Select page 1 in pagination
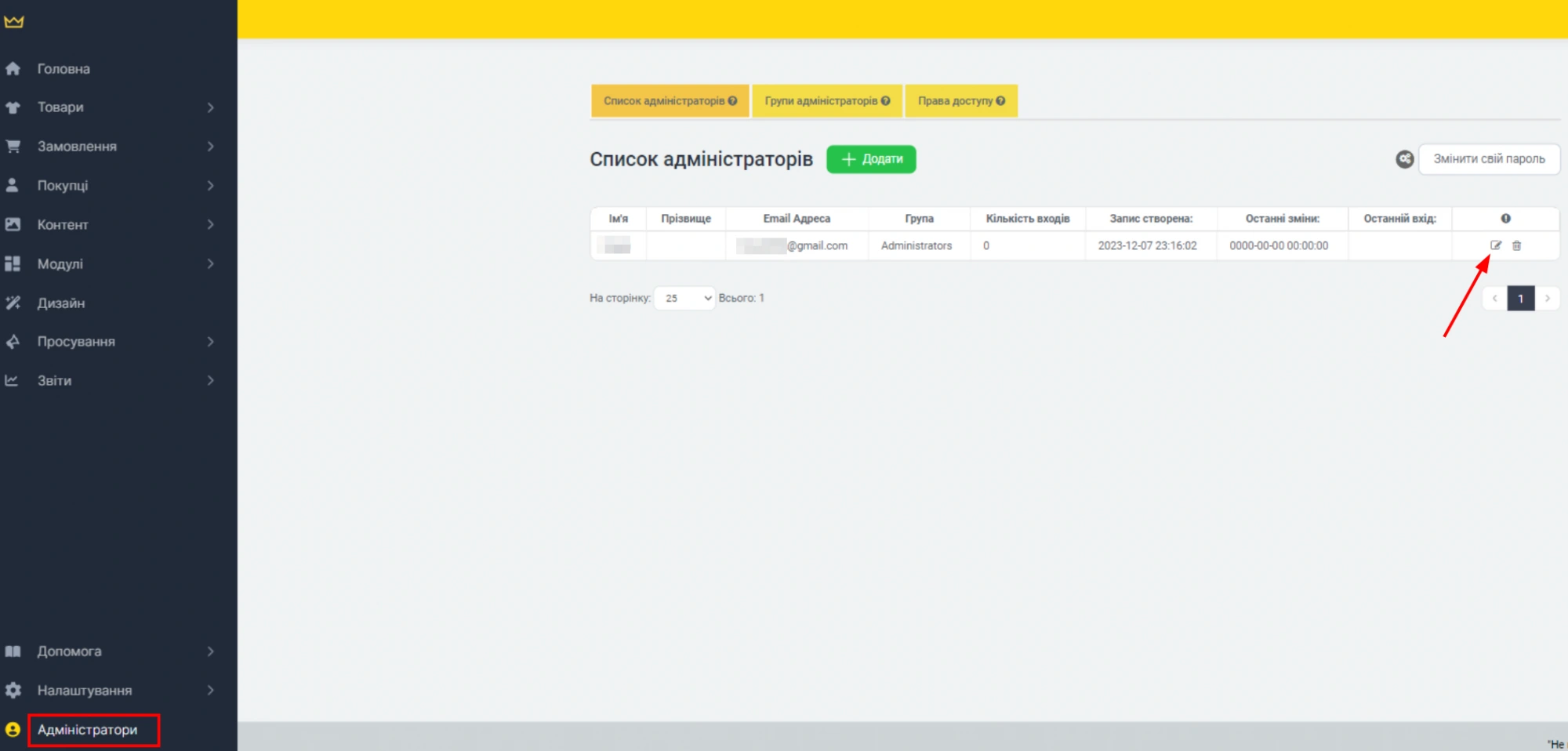Screen dimensions: 1568x751 coord(1520,299)
